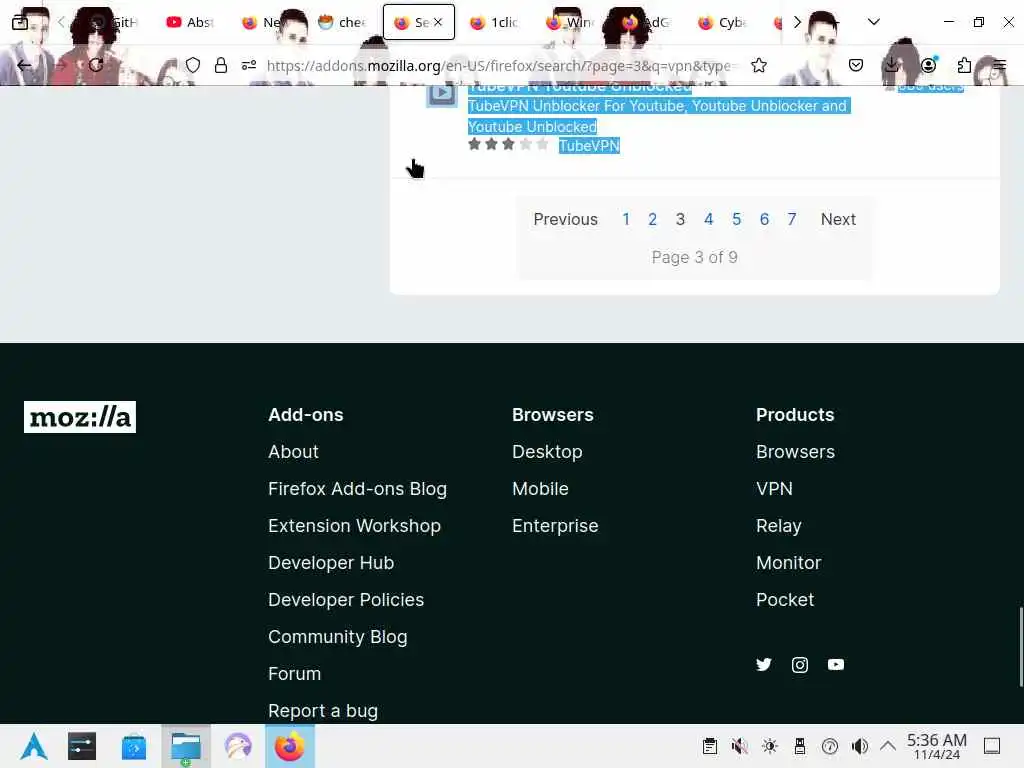Image resolution: width=1024 pixels, height=768 pixels.
Task: Switch to the 1clic tab
Action: (494, 22)
